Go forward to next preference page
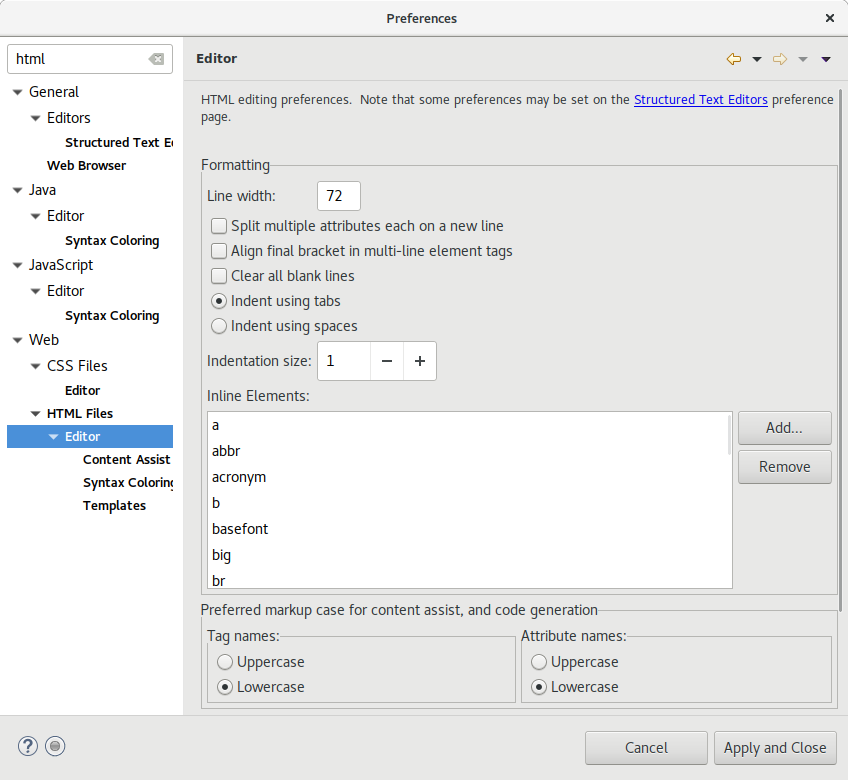Image resolution: width=848 pixels, height=780 pixels. click(780, 59)
